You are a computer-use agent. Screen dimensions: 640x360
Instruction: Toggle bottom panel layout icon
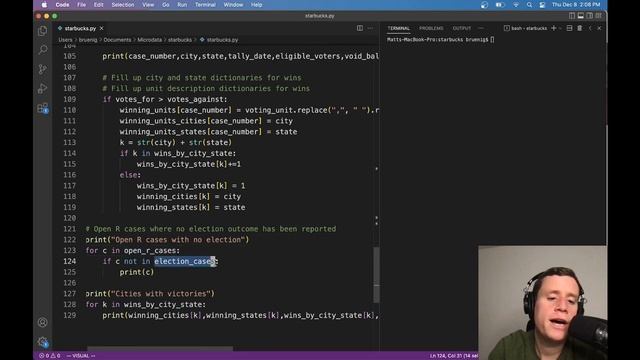pos(580,16)
